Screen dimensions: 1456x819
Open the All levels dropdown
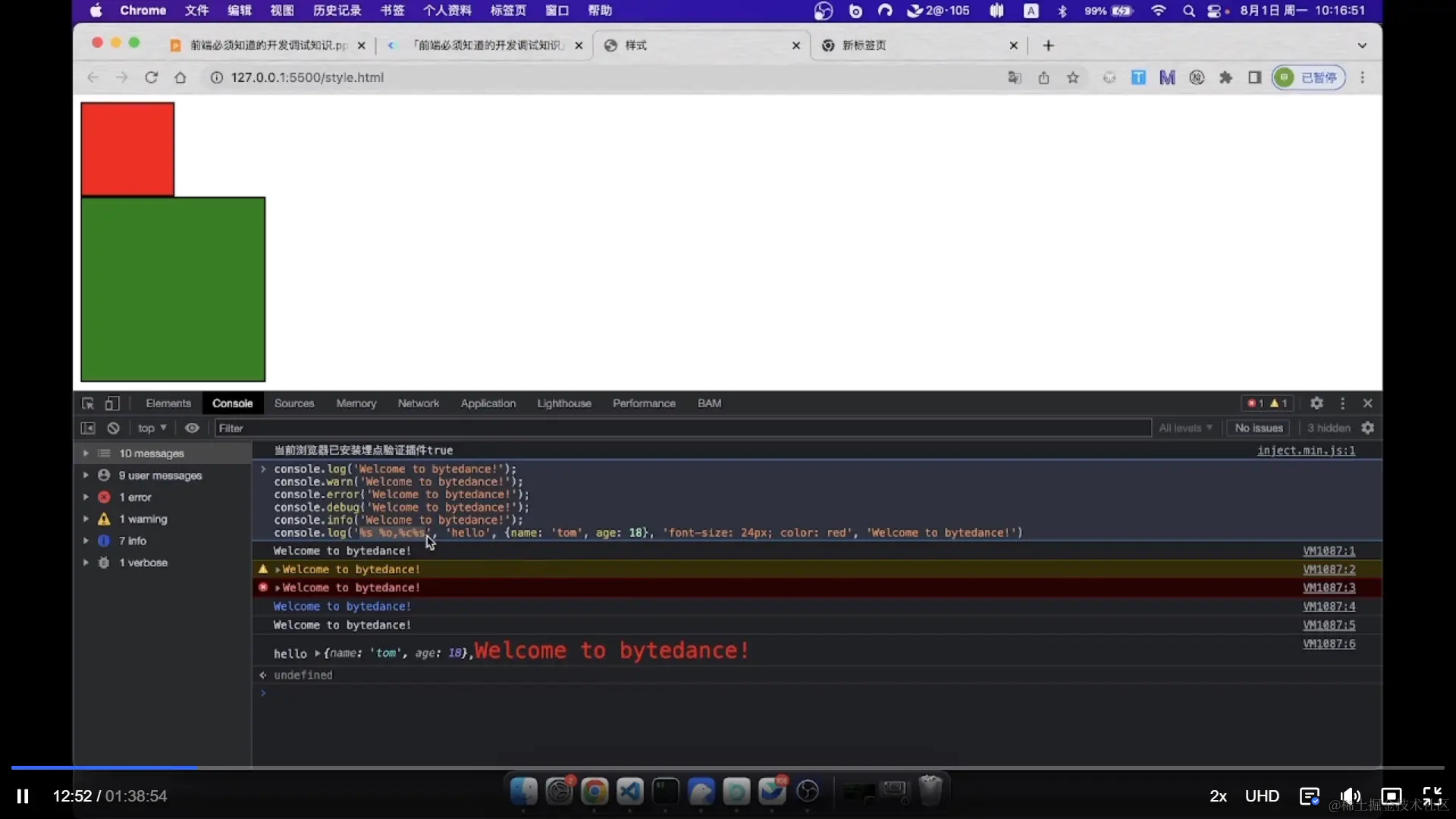click(1185, 428)
